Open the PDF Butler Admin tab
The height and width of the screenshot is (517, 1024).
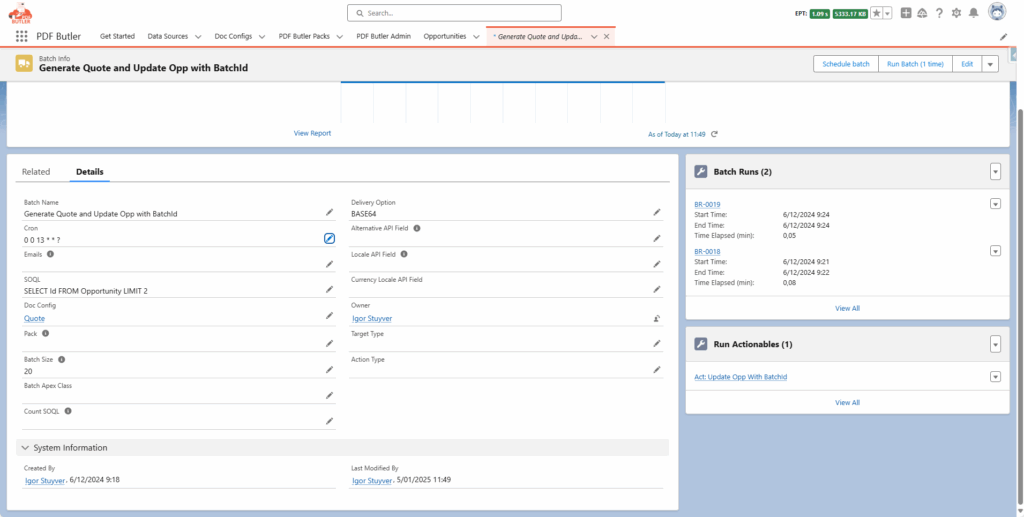383,37
